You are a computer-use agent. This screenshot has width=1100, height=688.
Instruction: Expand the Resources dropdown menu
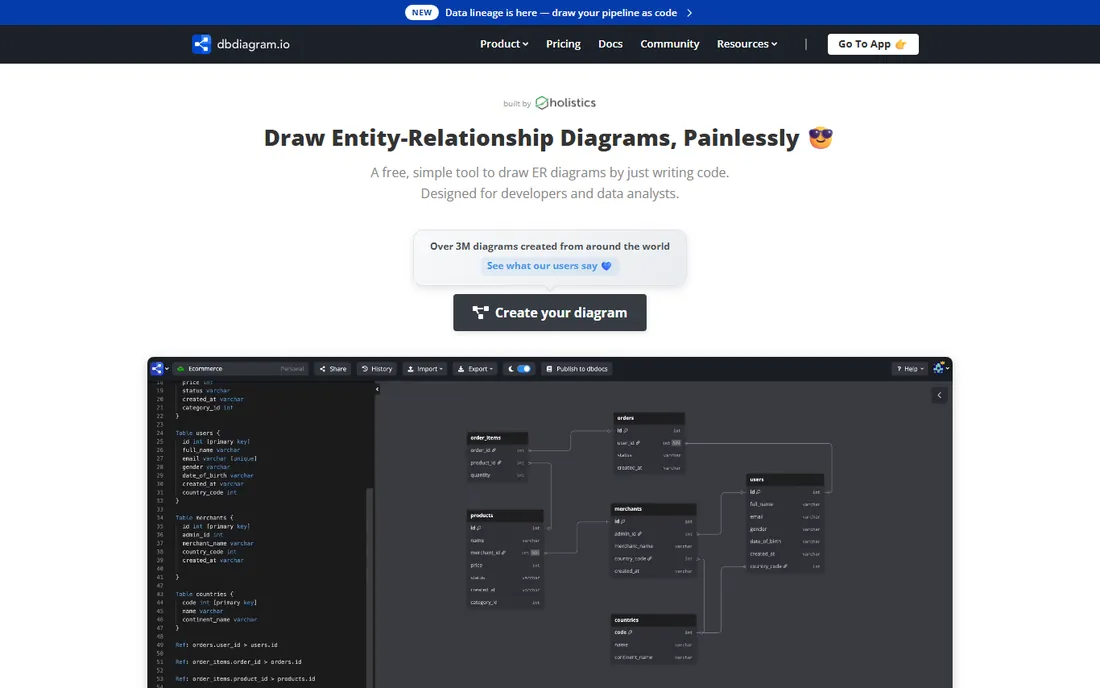tap(747, 44)
